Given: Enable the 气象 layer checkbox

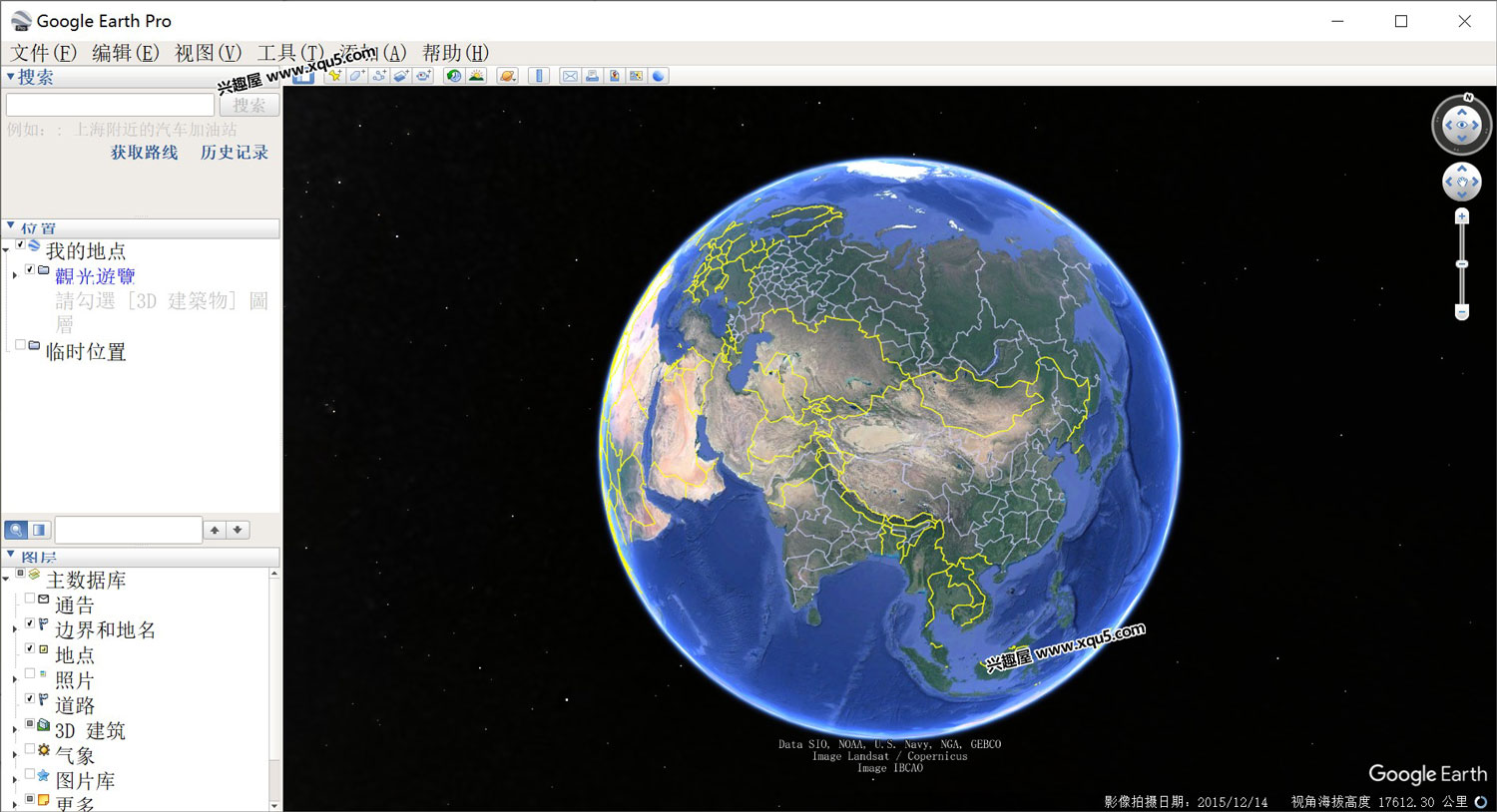Looking at the screenshot, I should pos(30,749).
